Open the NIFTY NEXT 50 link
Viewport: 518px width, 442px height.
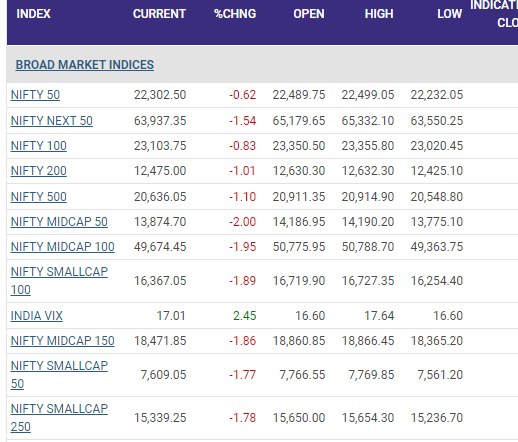[x=52, y=121]
